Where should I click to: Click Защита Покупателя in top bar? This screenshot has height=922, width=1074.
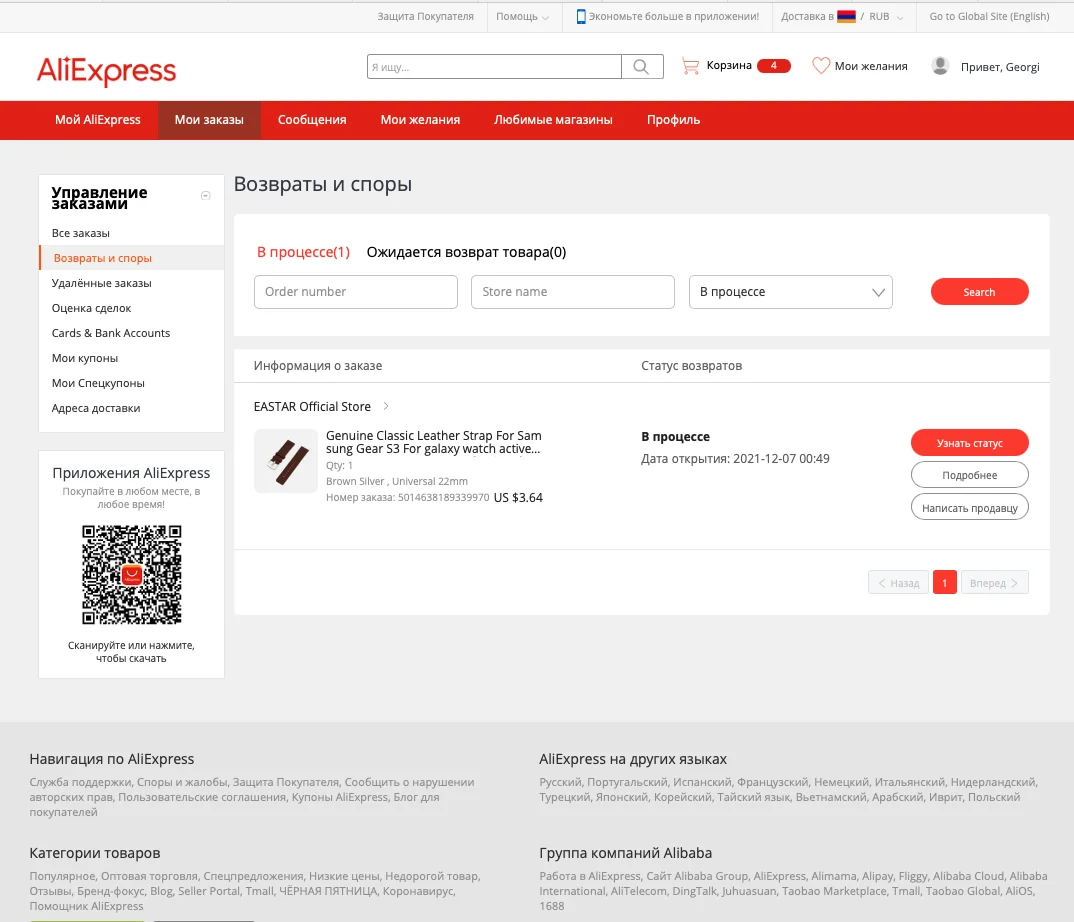tap(425, 16)
